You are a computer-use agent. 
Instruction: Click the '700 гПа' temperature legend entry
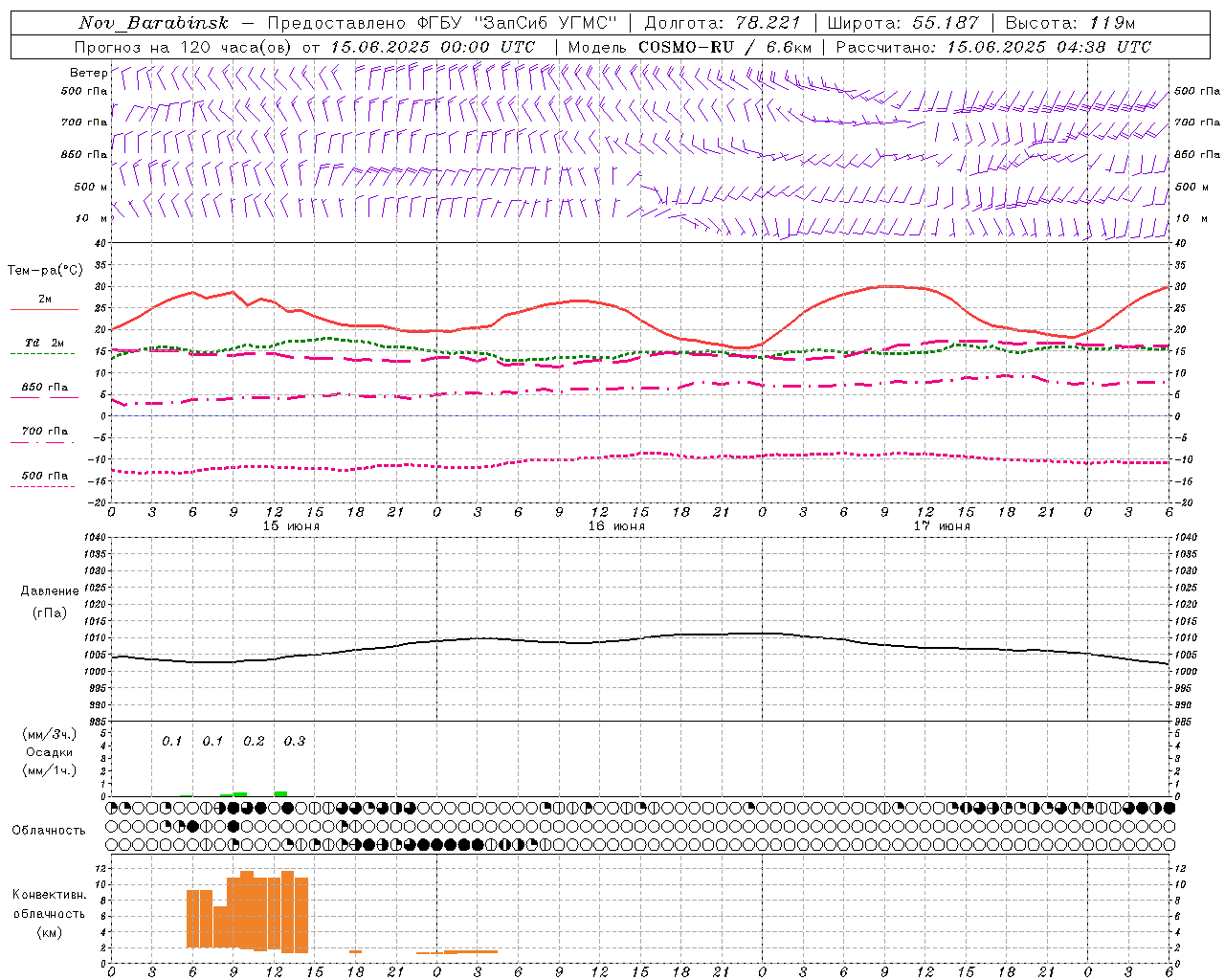click(44, 432)
